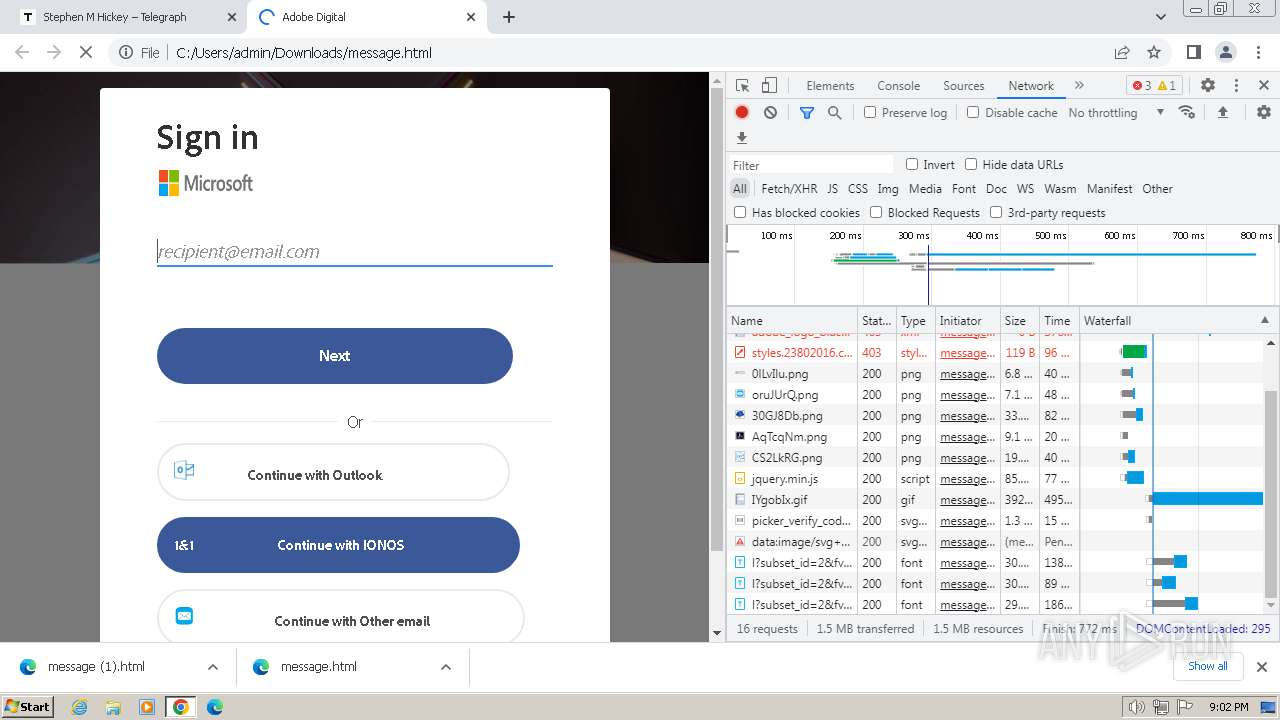Check 3rd-party requests checkbox
The width and height of the screenshot is (1280, 720).
point(996,212)
